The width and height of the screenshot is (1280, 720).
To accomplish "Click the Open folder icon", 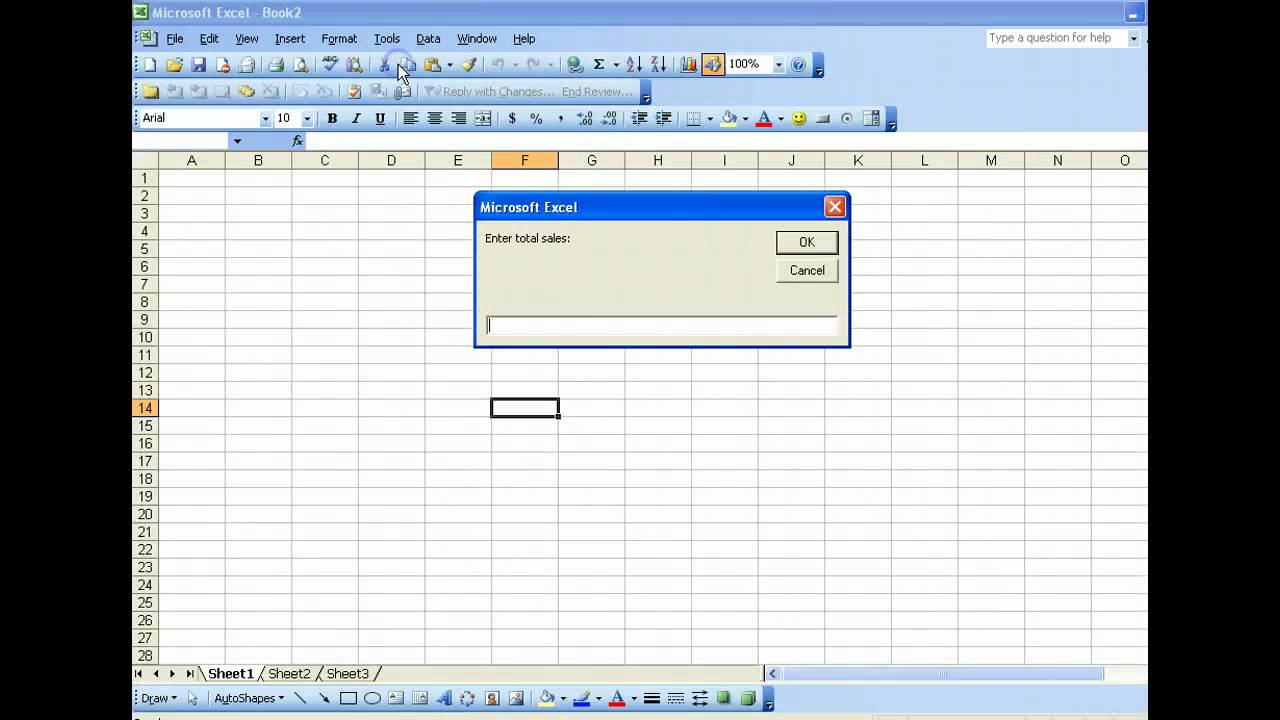I will click(x=174, y=65).
